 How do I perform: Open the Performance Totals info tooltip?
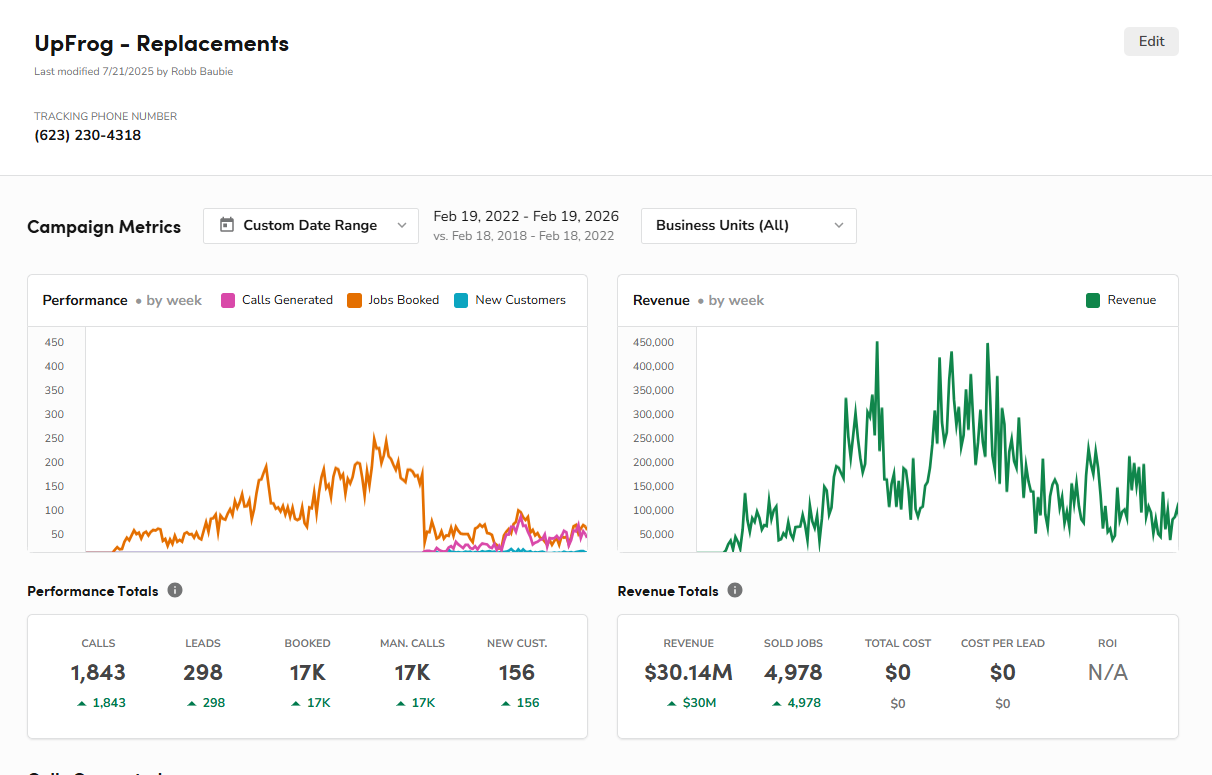coord(175,590)
